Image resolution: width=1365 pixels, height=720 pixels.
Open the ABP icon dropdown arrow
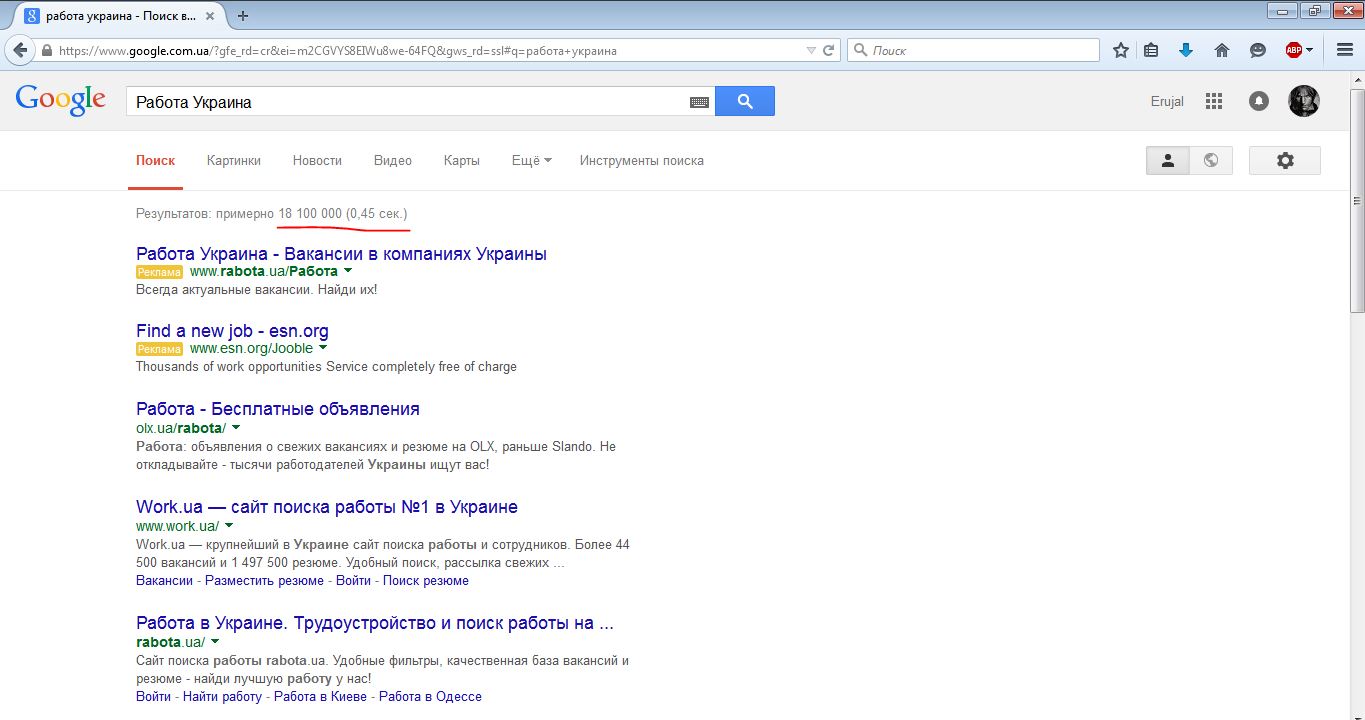pos(1309,50)
